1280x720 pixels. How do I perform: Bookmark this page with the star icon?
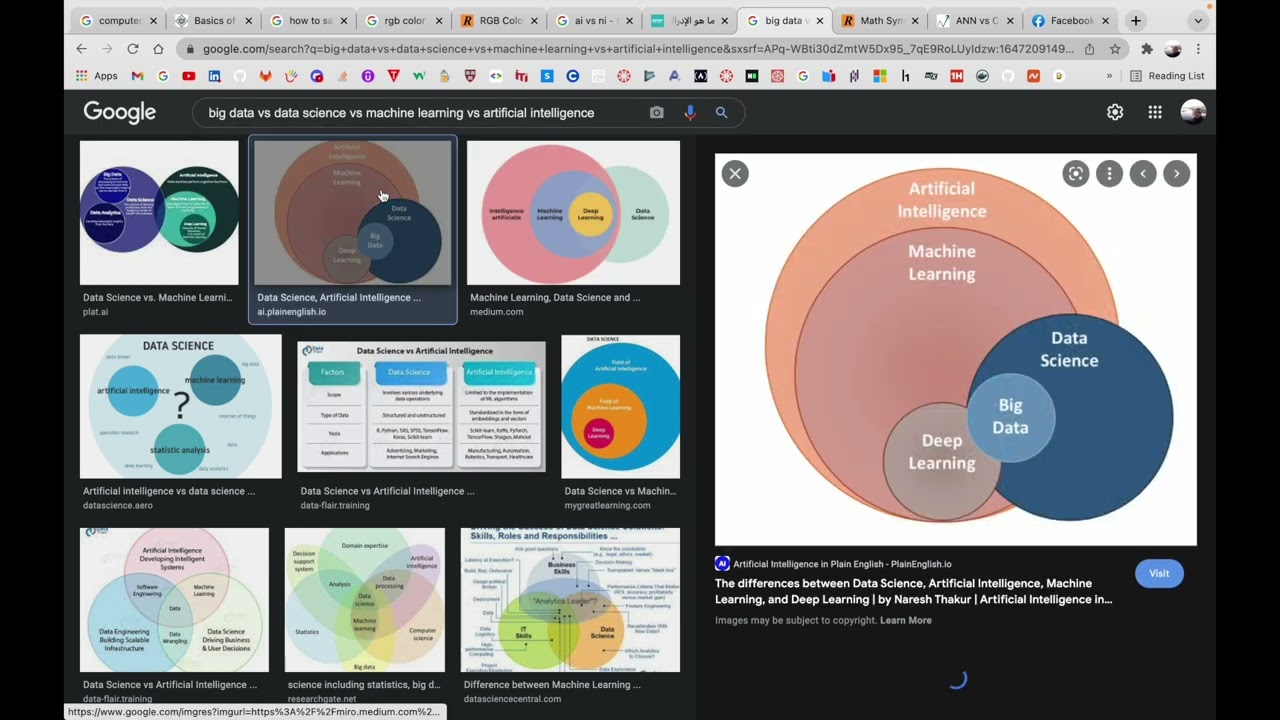click(x=1115, y=49)
